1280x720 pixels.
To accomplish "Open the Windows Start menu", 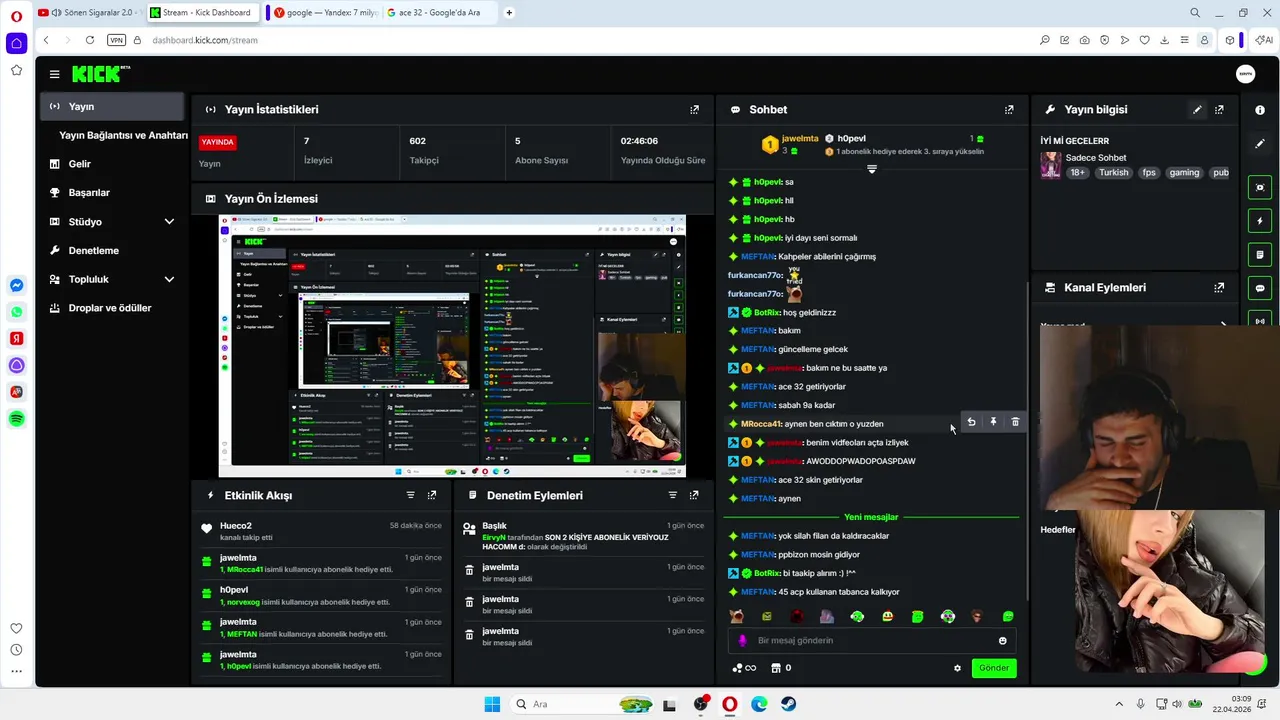I will (x=492, y=704).
